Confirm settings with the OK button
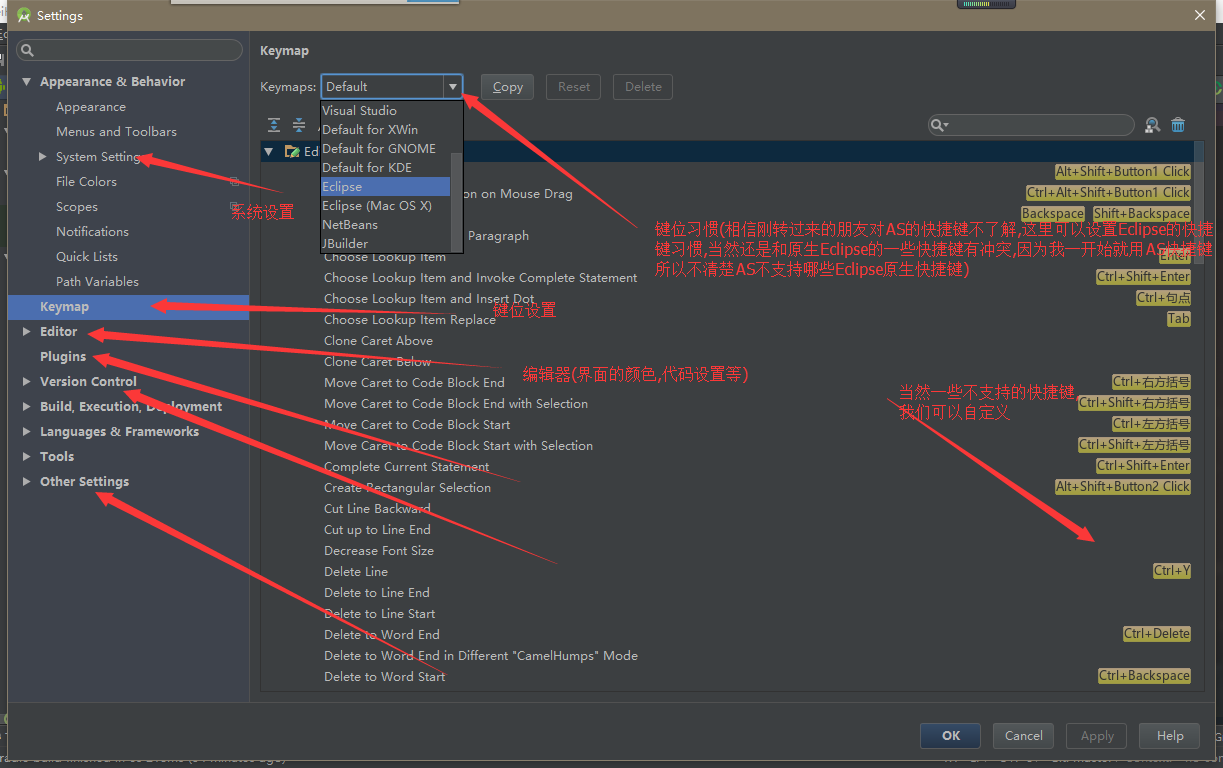Viewport: 1223px width, 768px height. click(x=951, y=735)
